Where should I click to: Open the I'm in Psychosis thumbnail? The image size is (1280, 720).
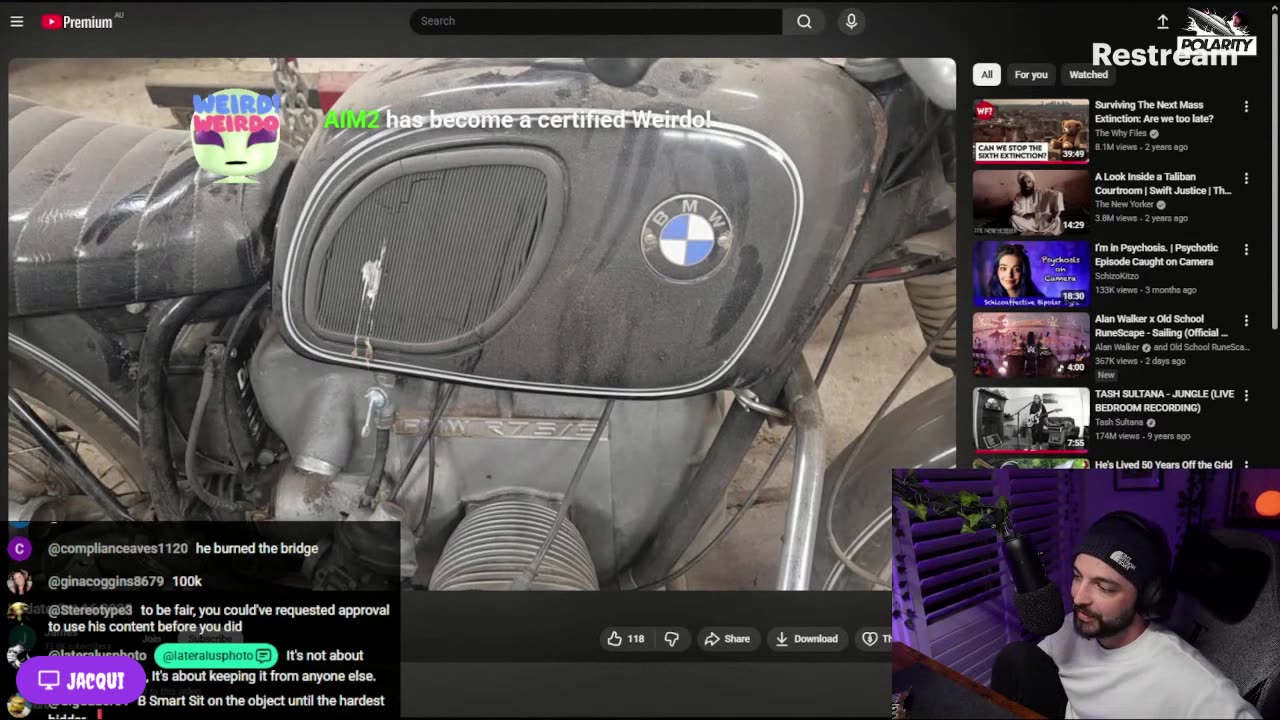(1031, 273)
